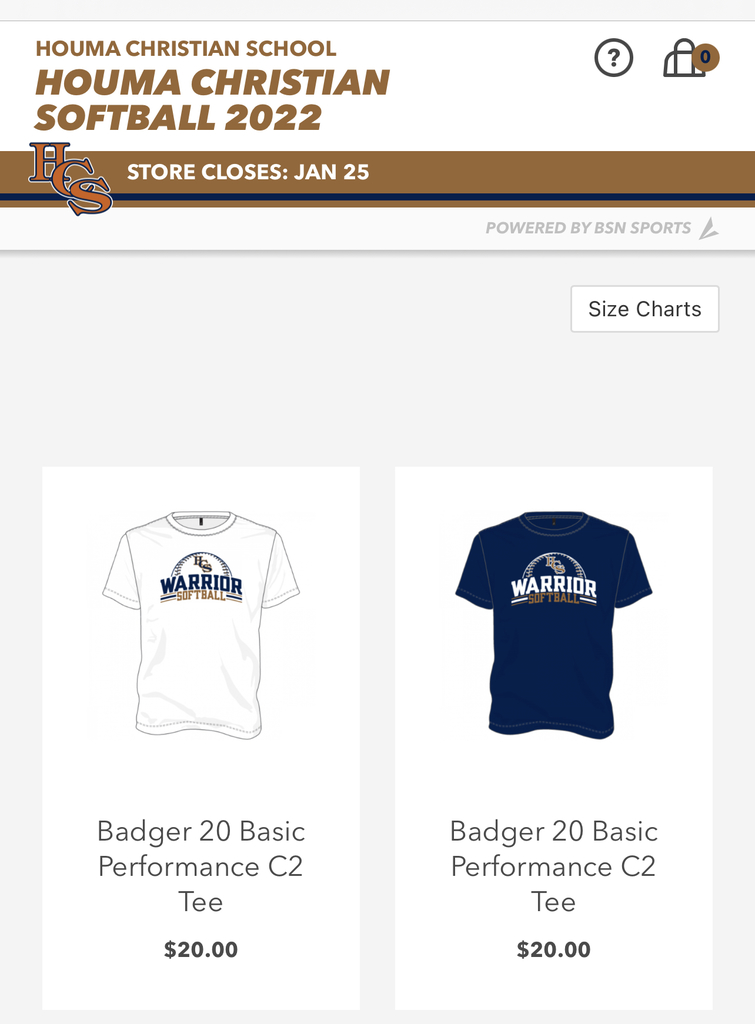This screenshot has height=1024, width=755.
Task: Select the white Badger tee image
Action: tap(201, 625)
